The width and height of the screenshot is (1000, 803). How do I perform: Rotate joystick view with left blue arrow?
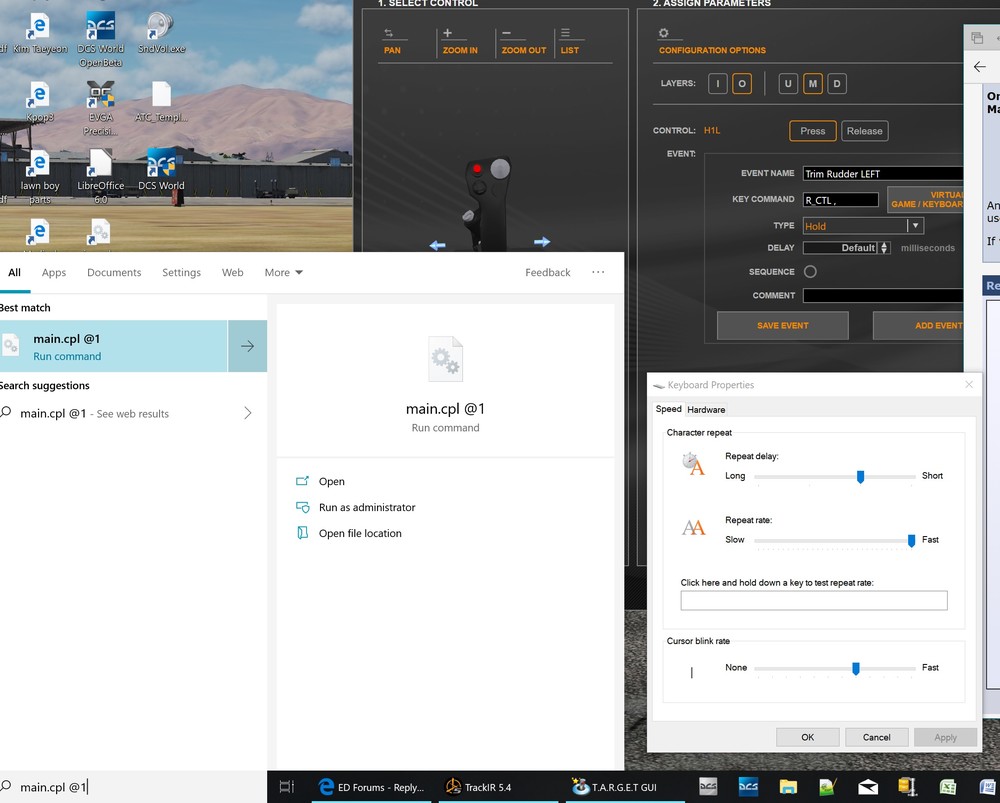tap(438, 245)
